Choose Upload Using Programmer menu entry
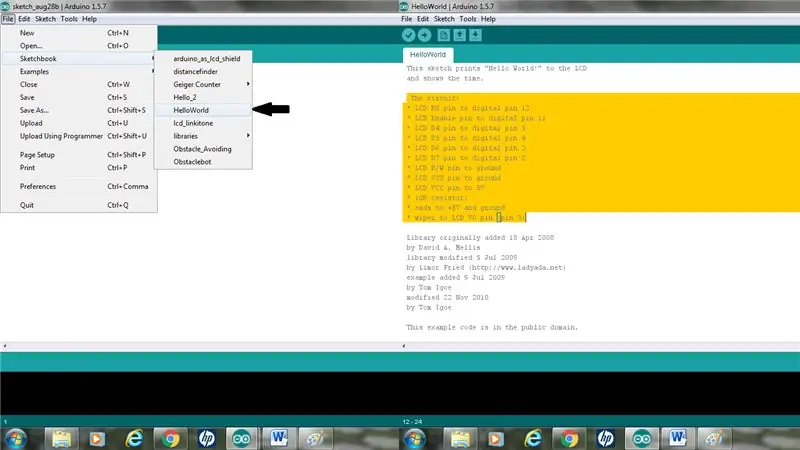Image resolution: width=800 pixels, height=450 pixels. pos(79,136)
